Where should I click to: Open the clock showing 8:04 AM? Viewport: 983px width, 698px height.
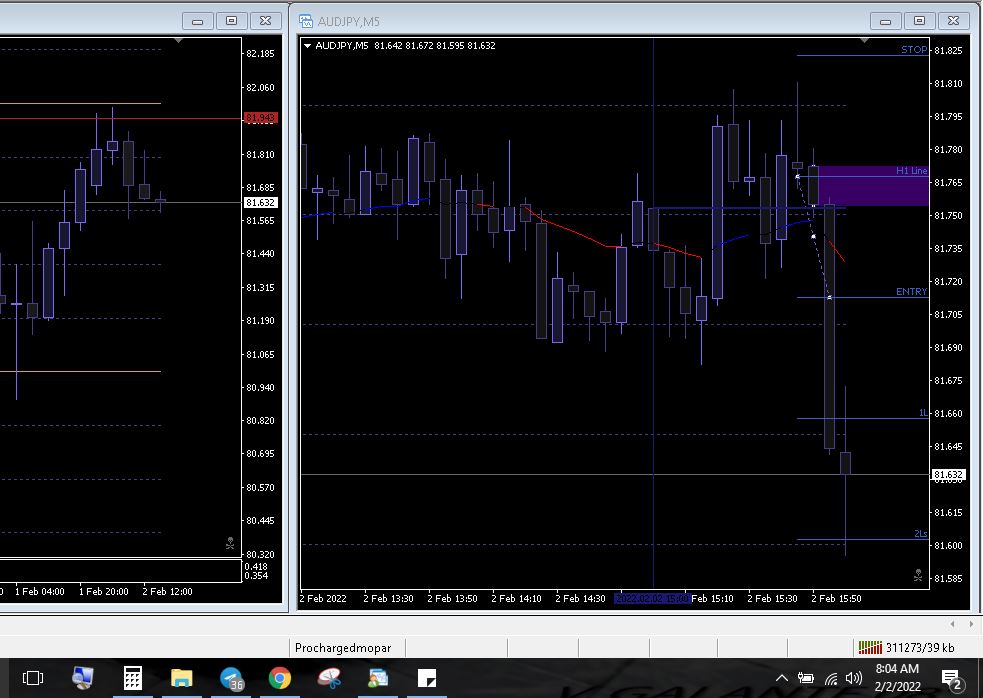point(896,677)
